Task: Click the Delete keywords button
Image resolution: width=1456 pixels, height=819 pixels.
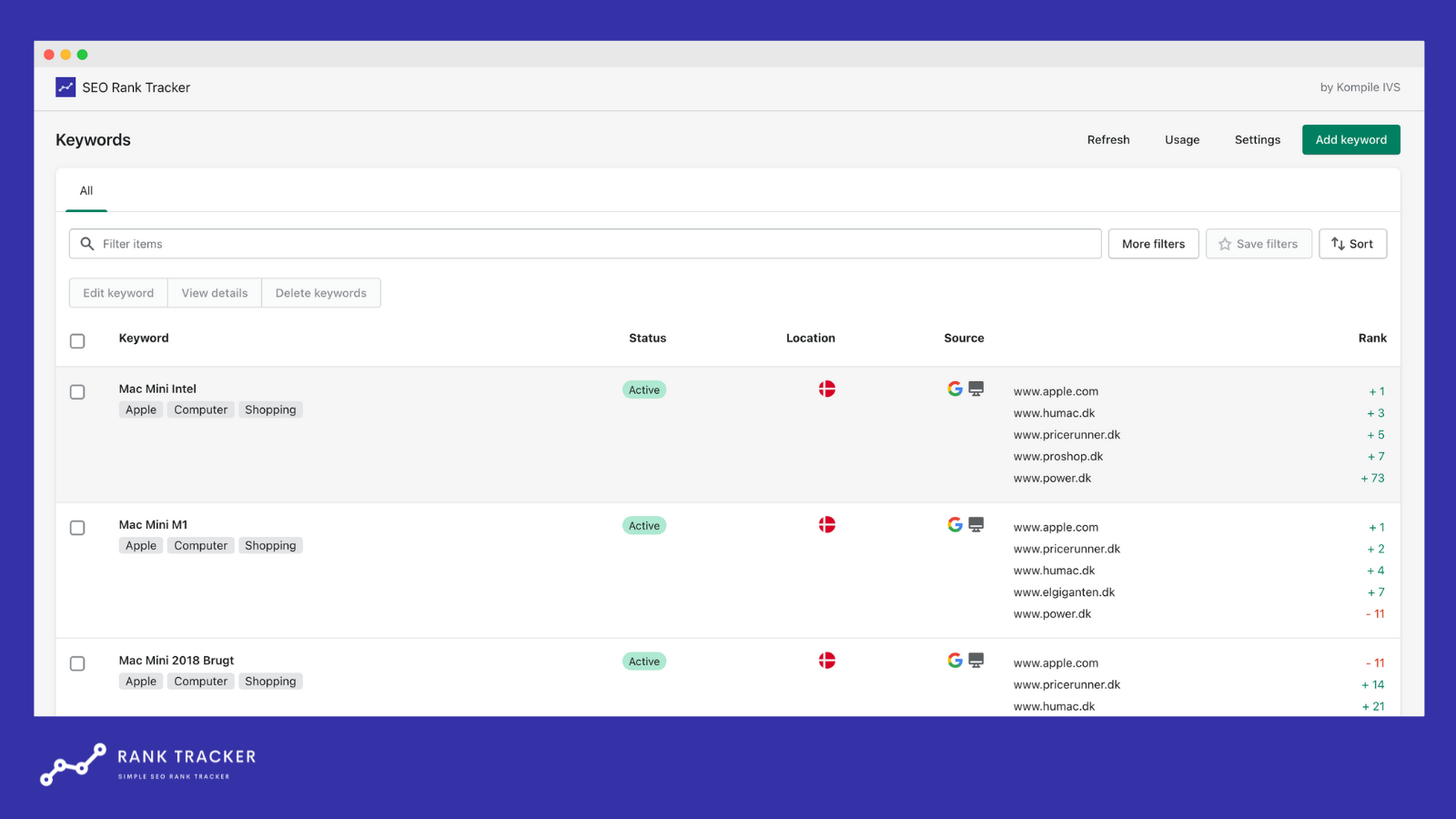Action: pyautogui.click(x=321, y=293)
